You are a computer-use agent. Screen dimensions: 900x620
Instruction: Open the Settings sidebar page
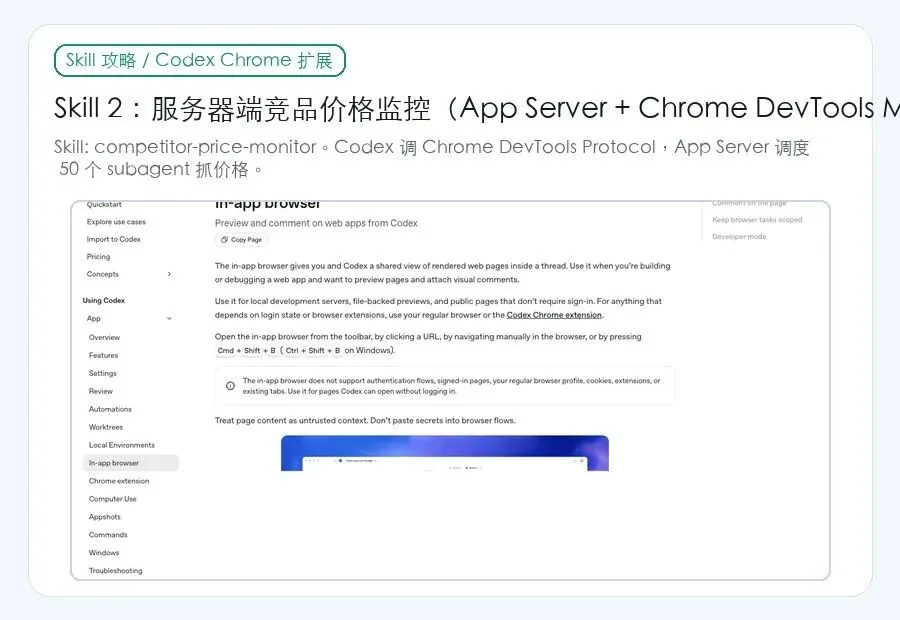click(103, 373)
